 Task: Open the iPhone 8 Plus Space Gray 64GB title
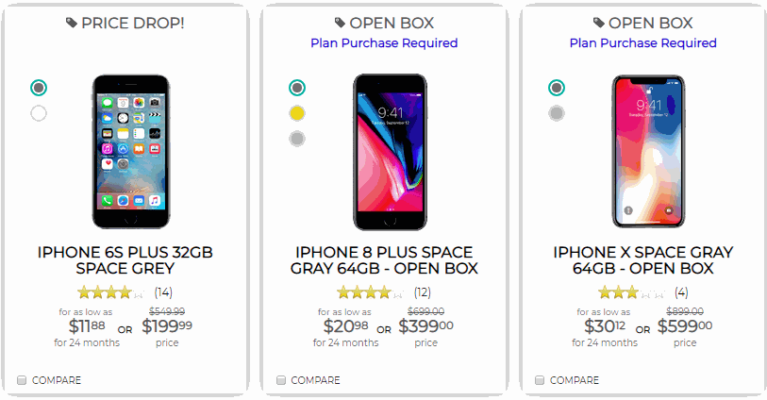click(x=384, y=260)
